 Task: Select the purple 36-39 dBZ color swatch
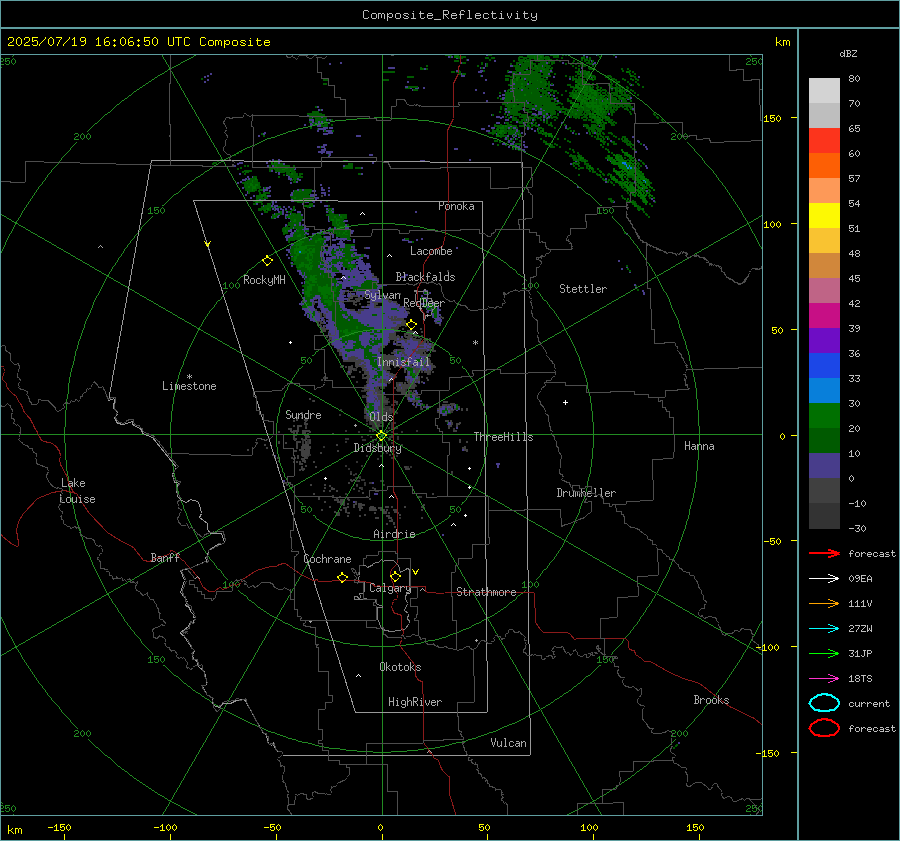(x=824, y=341)
